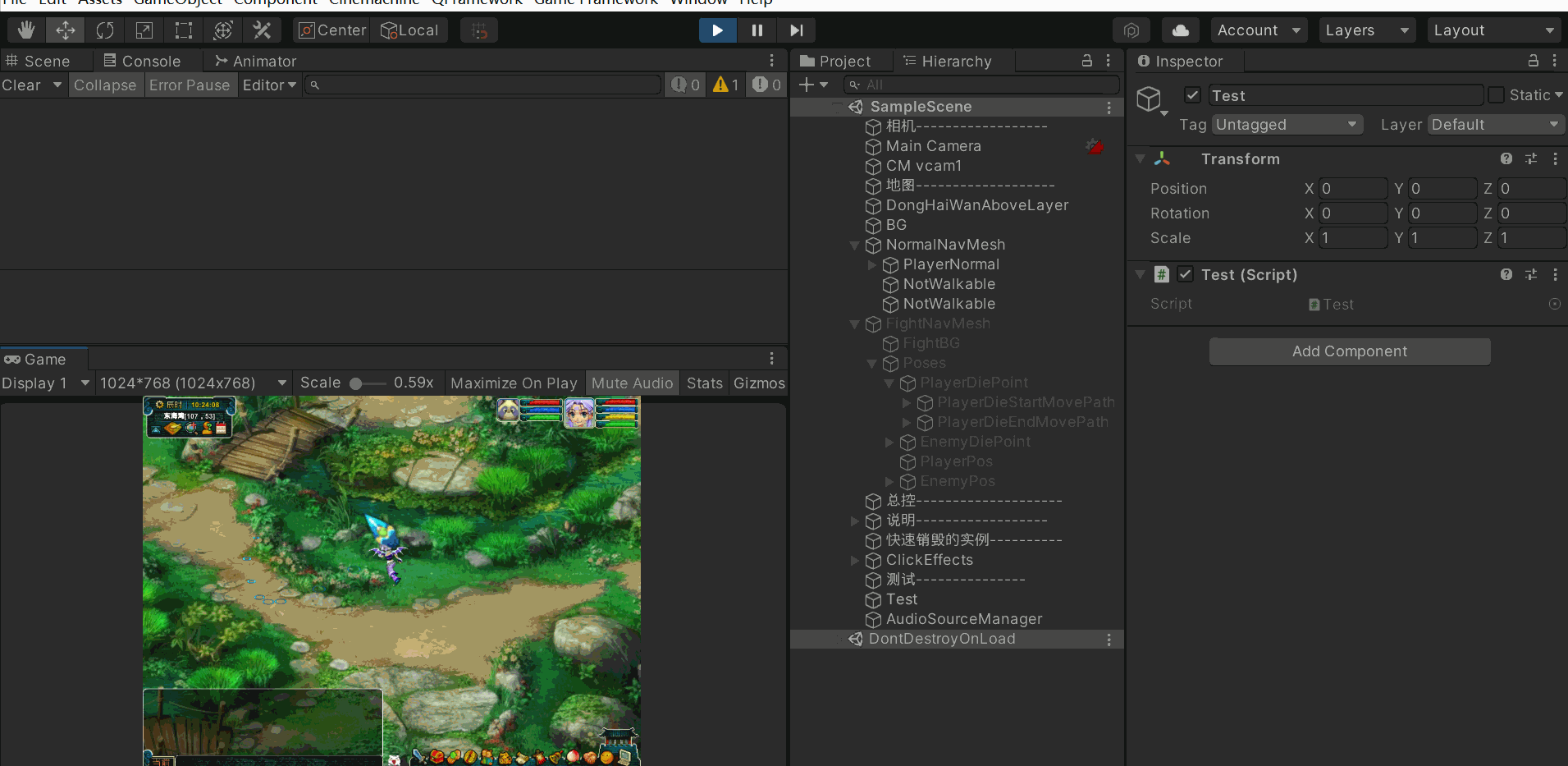Toggle Mute Audio in Game view
This screenshot has height=766, width=1568.
point(632,383)
